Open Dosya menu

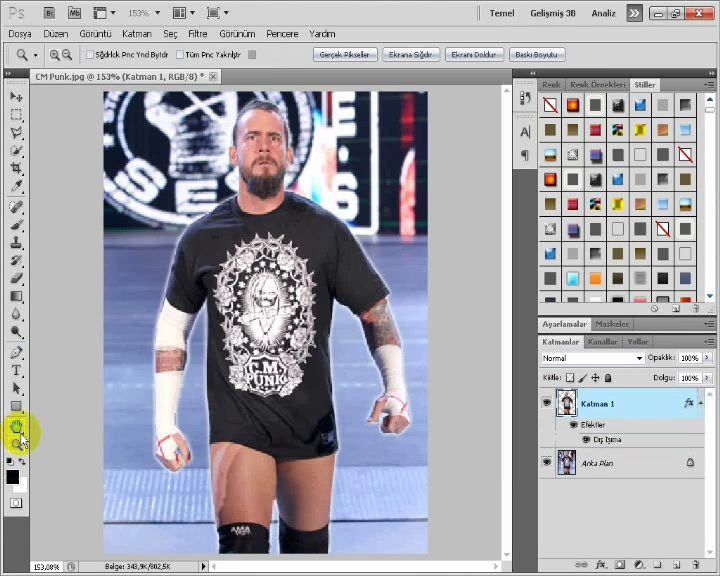(20, 34)
